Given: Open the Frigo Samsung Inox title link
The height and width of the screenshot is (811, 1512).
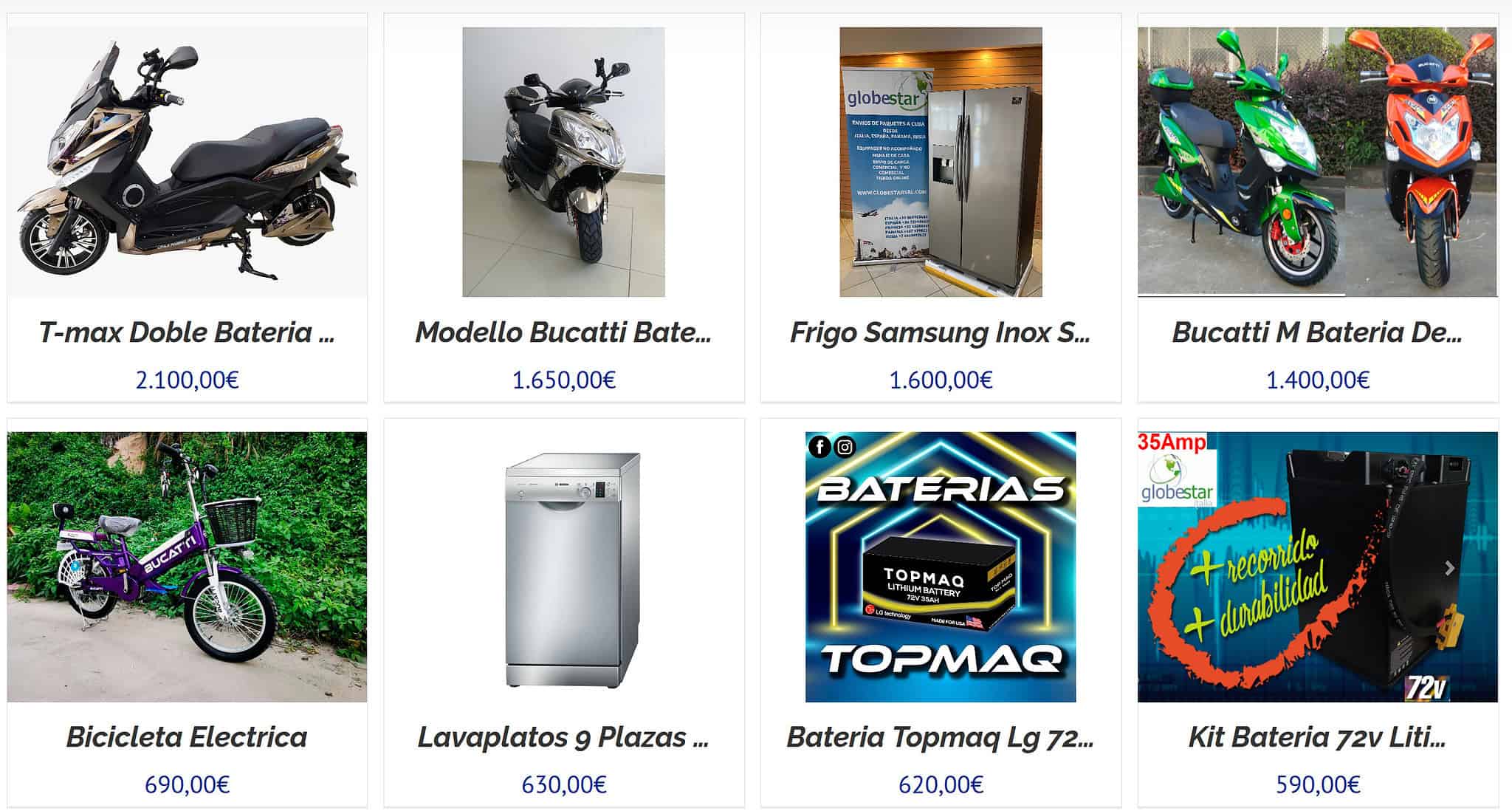Looking at the screenshot, I should click(941, 332).
